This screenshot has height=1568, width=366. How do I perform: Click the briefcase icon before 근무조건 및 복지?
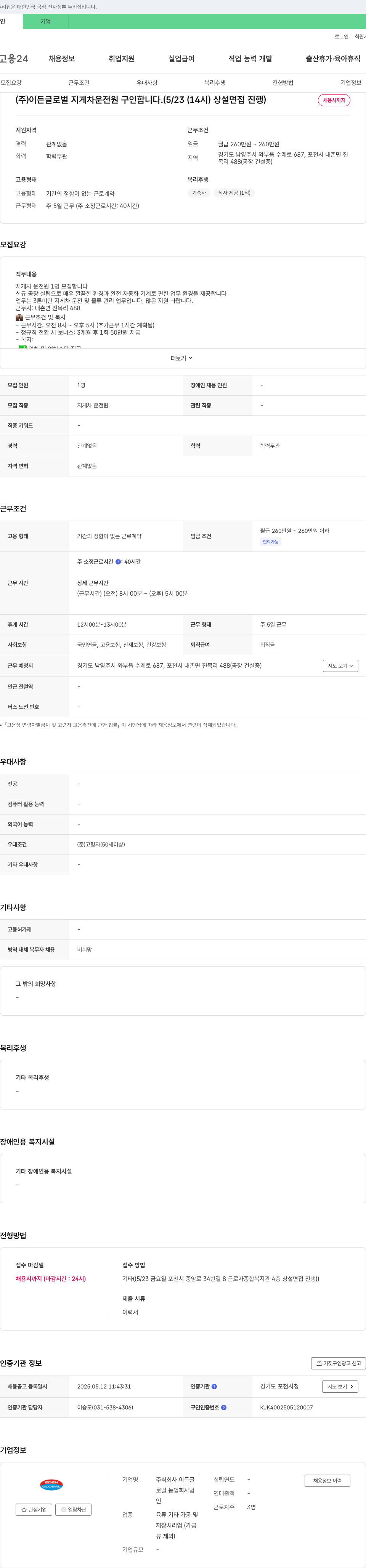pos(19,317)
